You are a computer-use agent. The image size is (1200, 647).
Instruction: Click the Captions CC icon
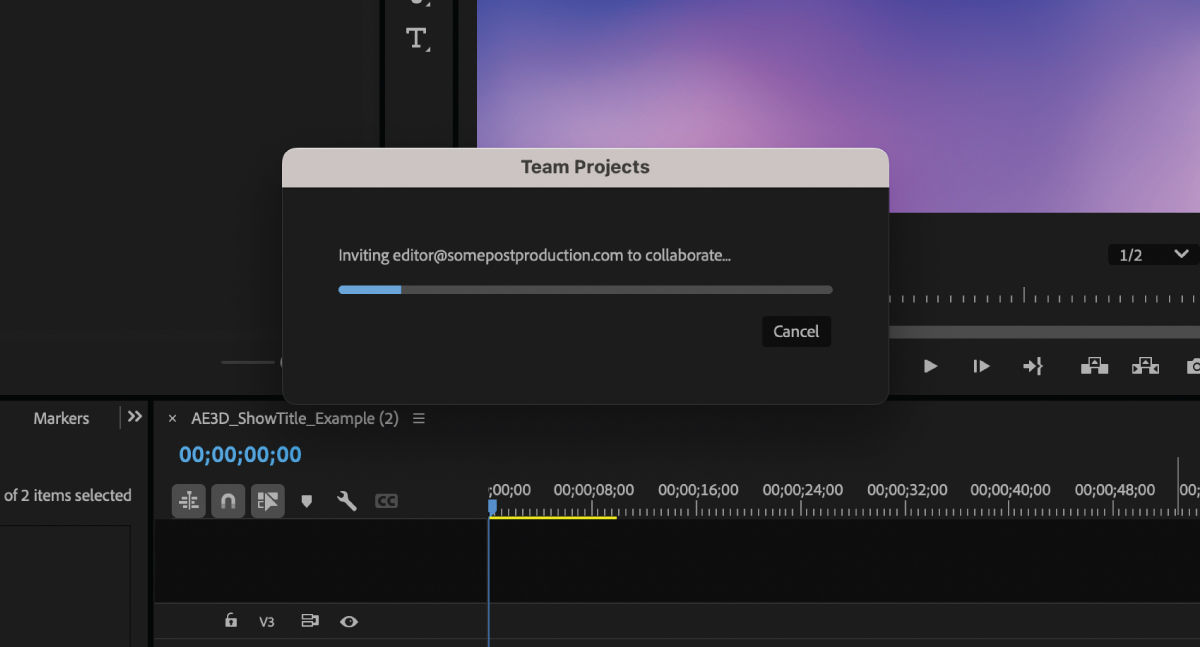click(x=386, y=501)
